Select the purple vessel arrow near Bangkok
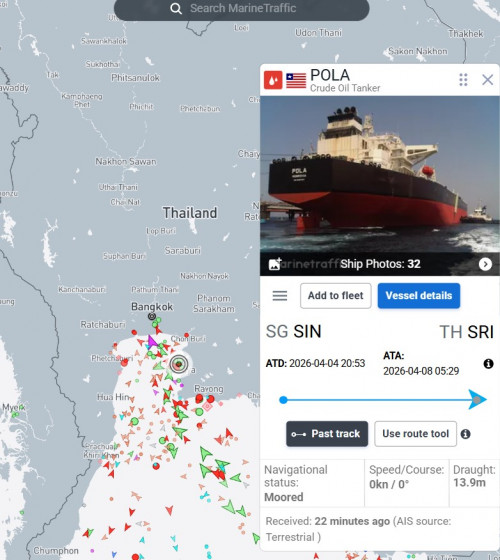 pyautogui.click(x=152, y=342)
